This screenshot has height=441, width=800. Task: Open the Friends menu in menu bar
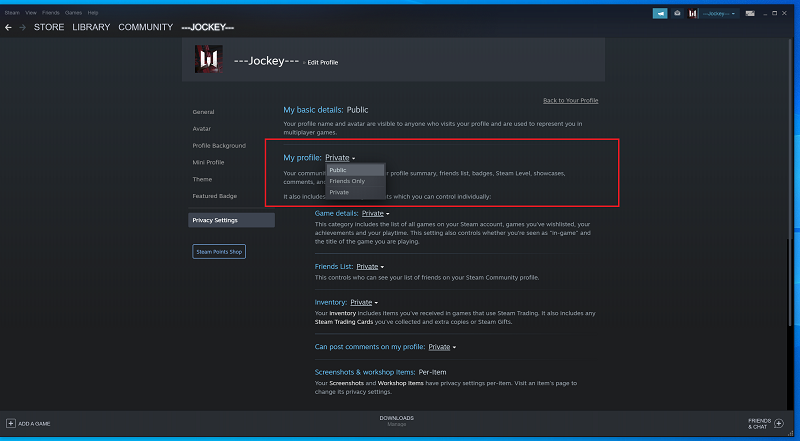[x=49, y=12]
